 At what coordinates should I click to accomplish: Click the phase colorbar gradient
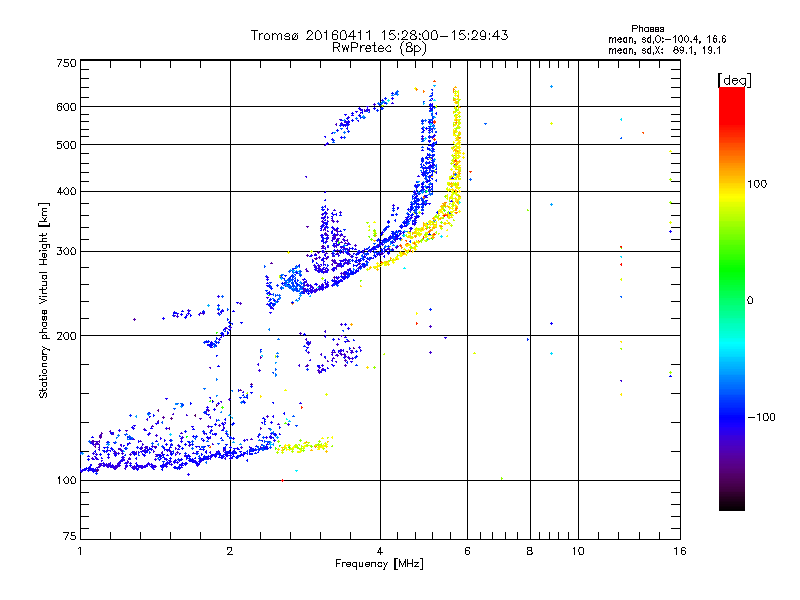[732, 298]
